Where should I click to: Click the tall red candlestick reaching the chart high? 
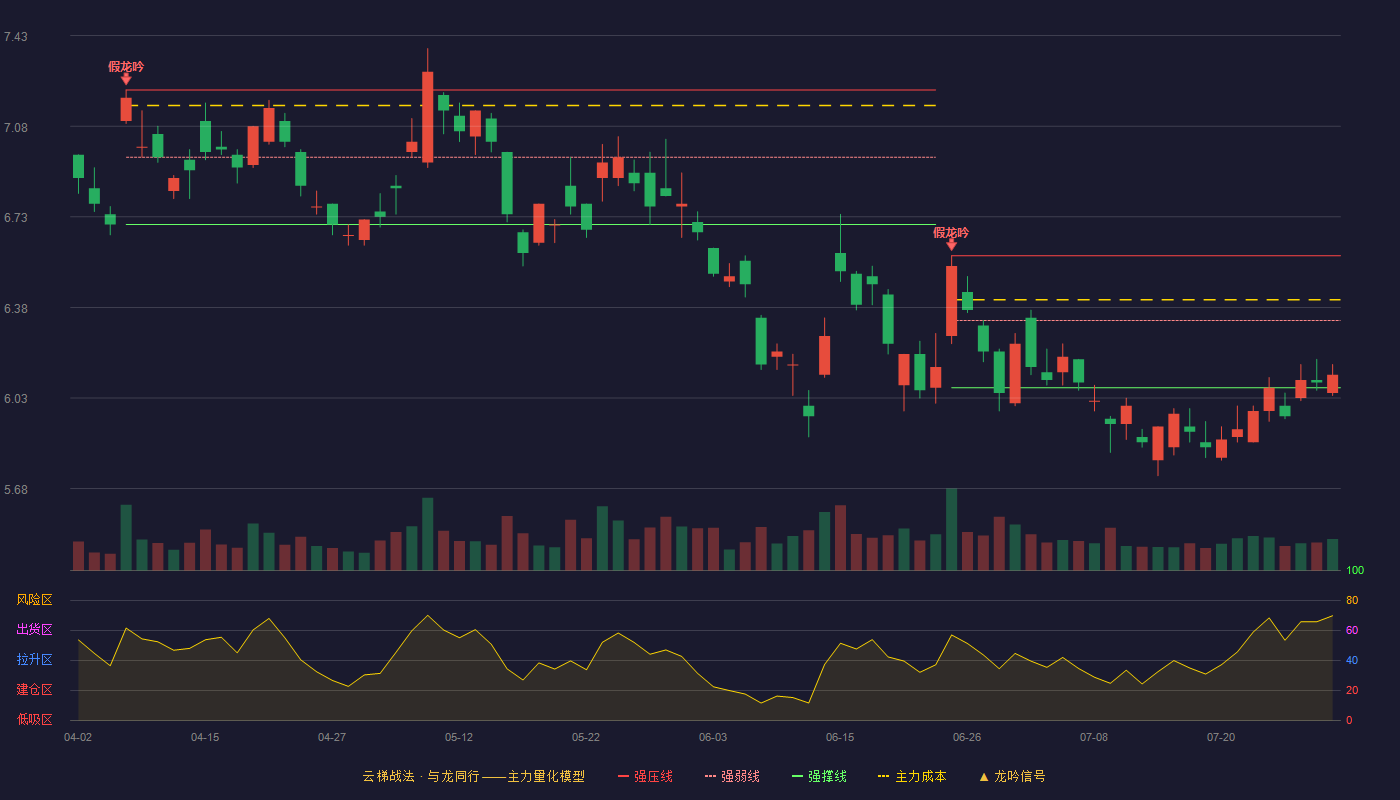[427, 117]
